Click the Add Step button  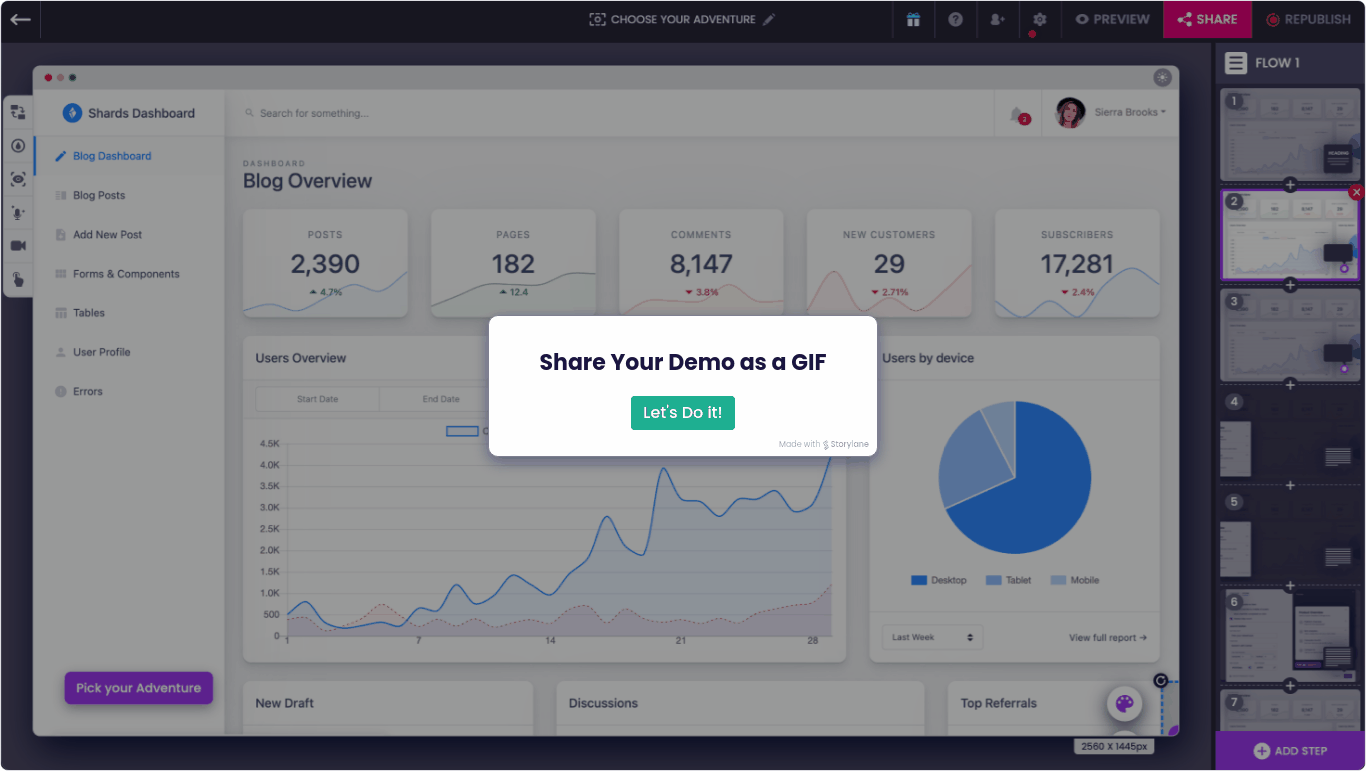[x=1290, y=751]
